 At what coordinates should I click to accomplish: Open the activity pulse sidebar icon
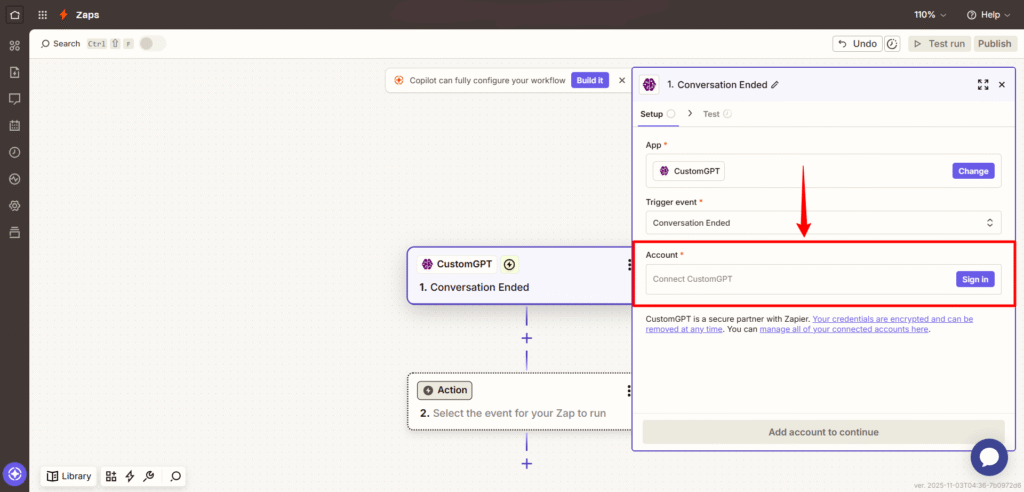pos(14,179)
